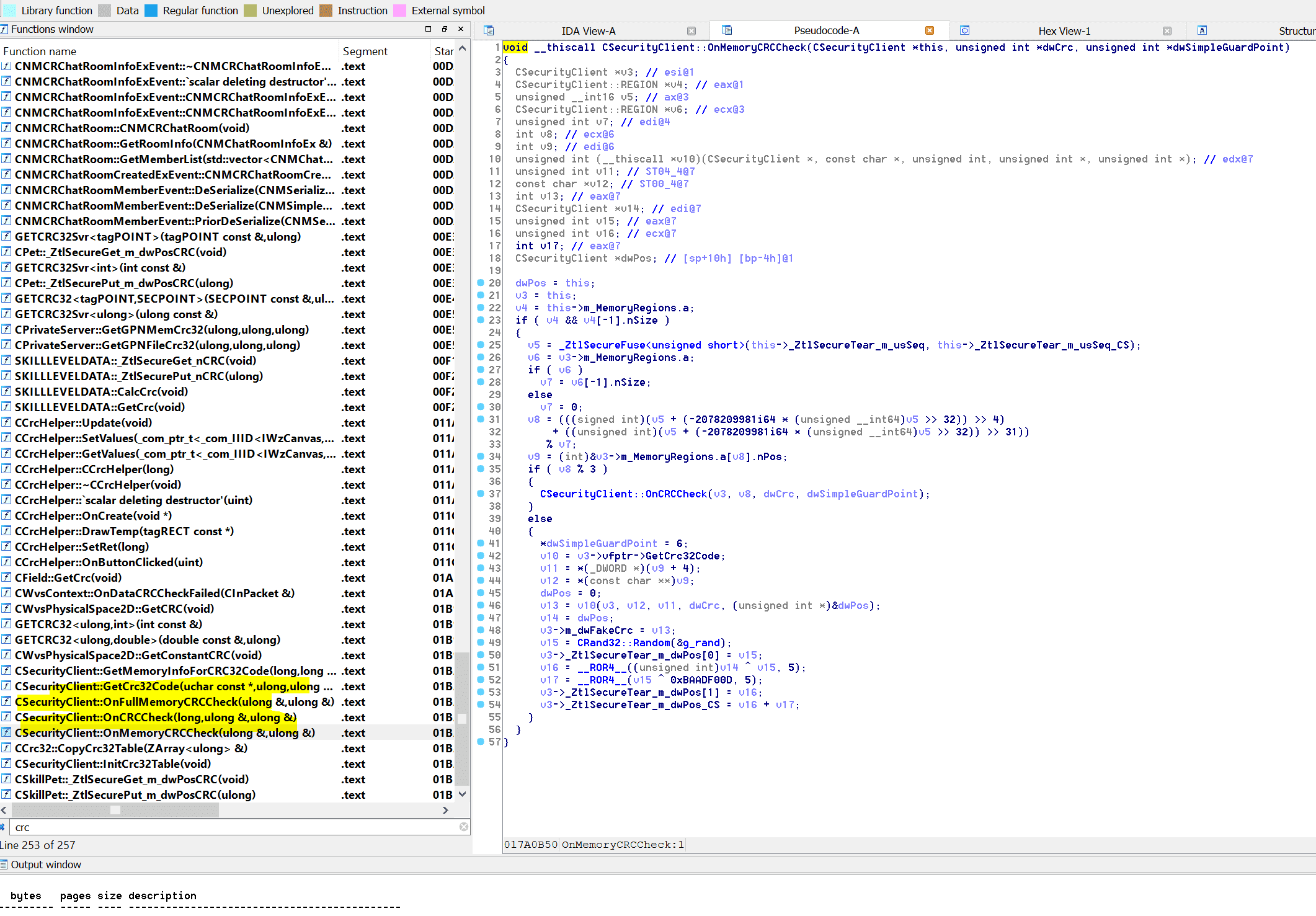Toggle breakpoint dot on pseudocode line 57

click(481, 742)
